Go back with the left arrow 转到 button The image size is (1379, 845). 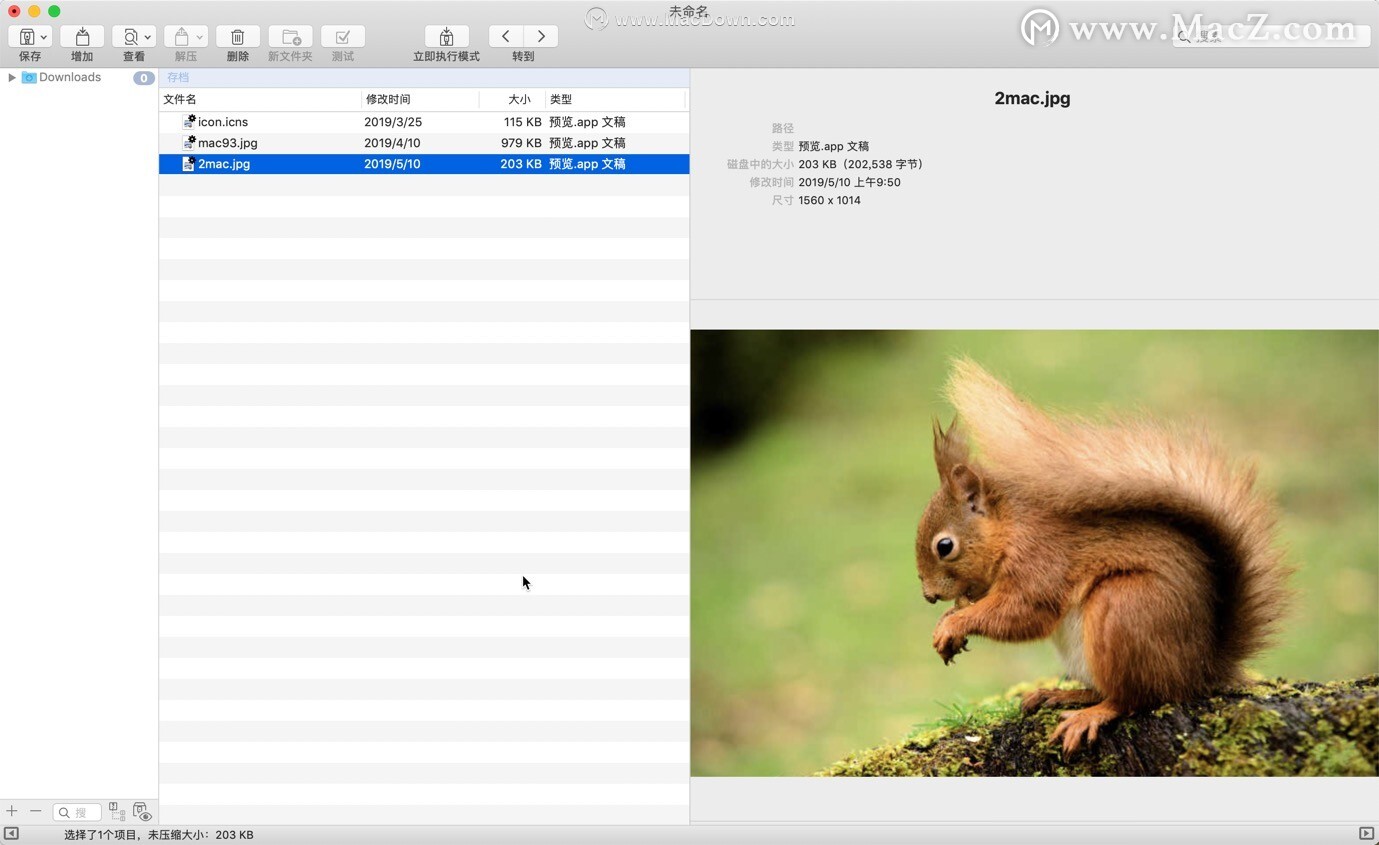point(506,36)
